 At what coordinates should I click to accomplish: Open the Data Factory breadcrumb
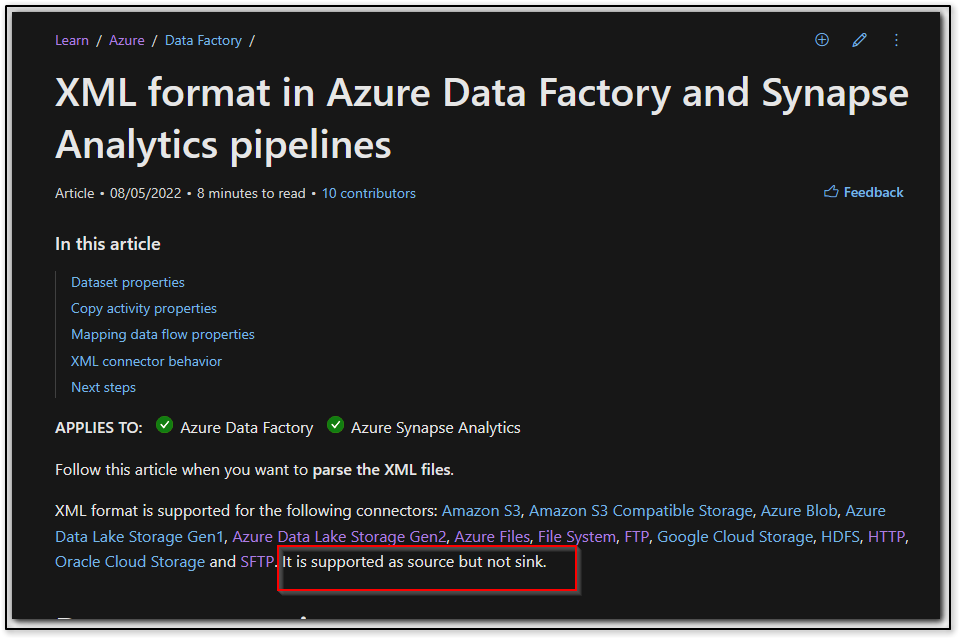tap(203, 40)
